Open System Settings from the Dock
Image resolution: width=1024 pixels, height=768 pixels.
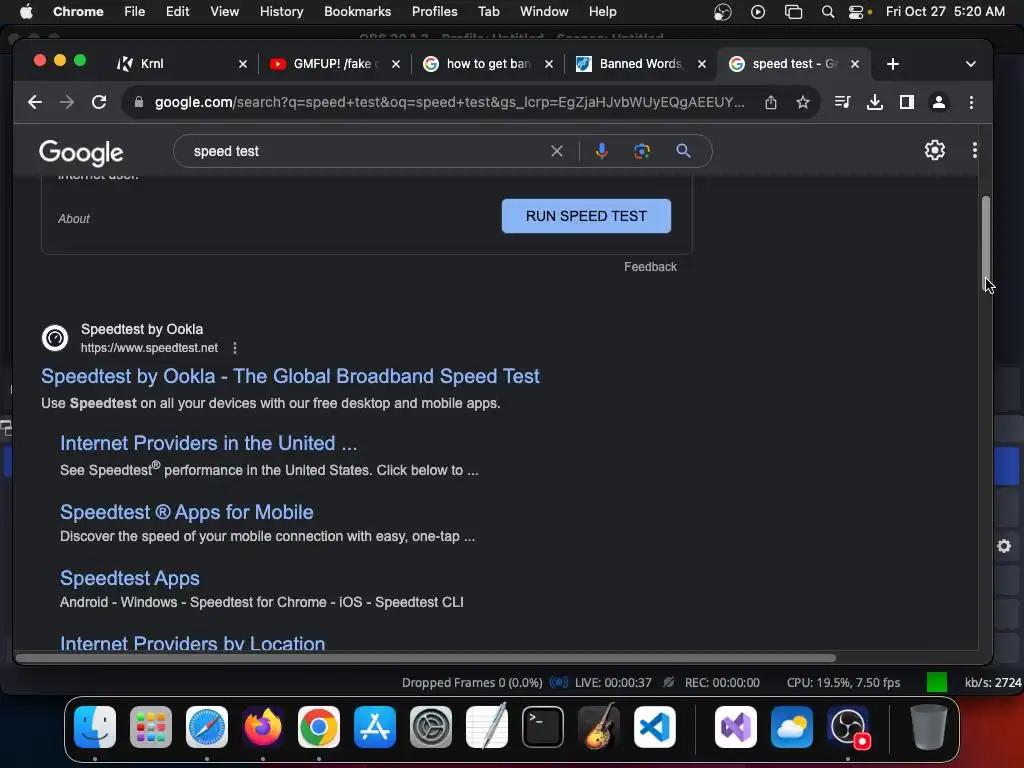[430, 727]
